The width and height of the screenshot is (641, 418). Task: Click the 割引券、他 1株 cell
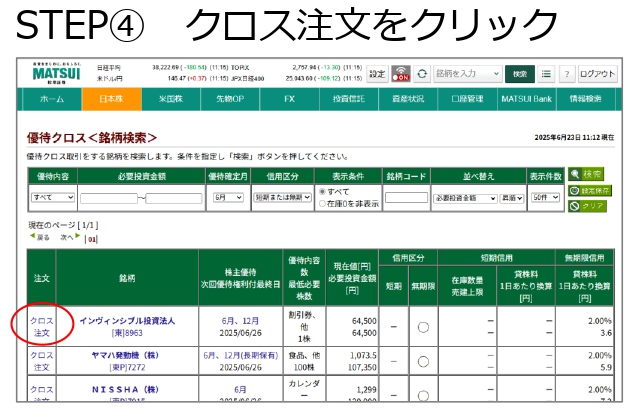point(304,327)
